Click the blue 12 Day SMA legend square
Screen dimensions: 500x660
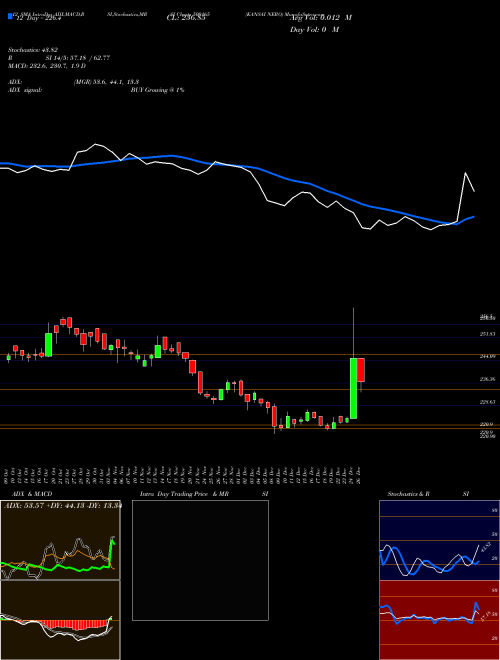coord(11,16)
